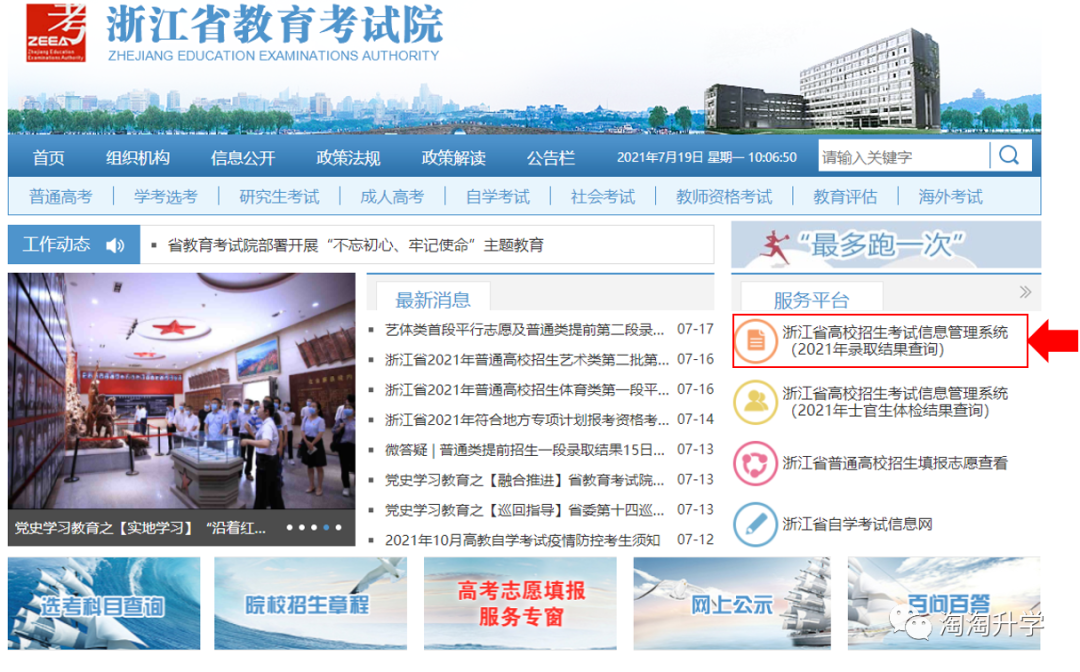Select 教师资格考试 in the sub-navigation
1080x672 pixels.
[x=725, y=197]
